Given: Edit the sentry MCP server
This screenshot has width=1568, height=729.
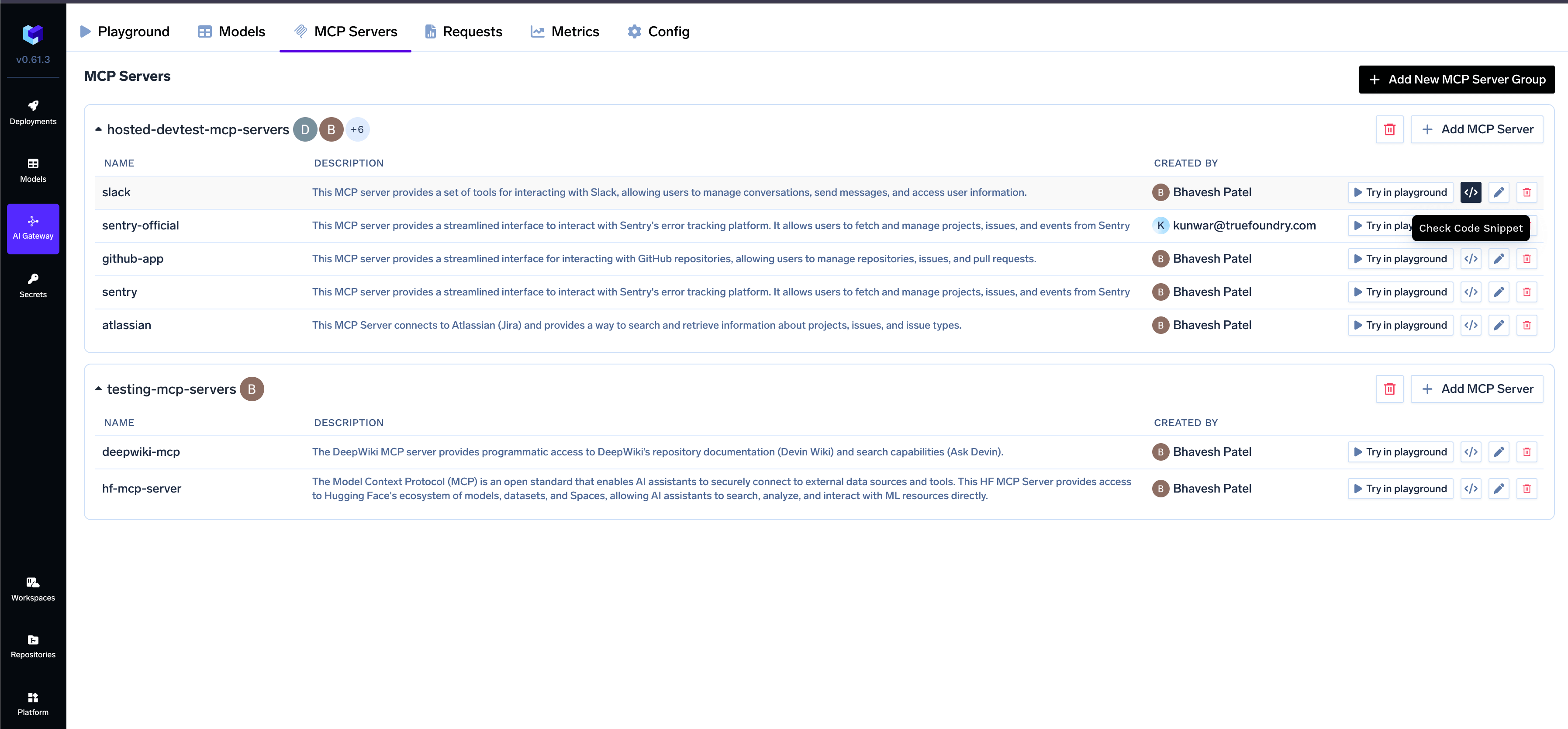Looking at the screenshot, I should coord(1499,292).
